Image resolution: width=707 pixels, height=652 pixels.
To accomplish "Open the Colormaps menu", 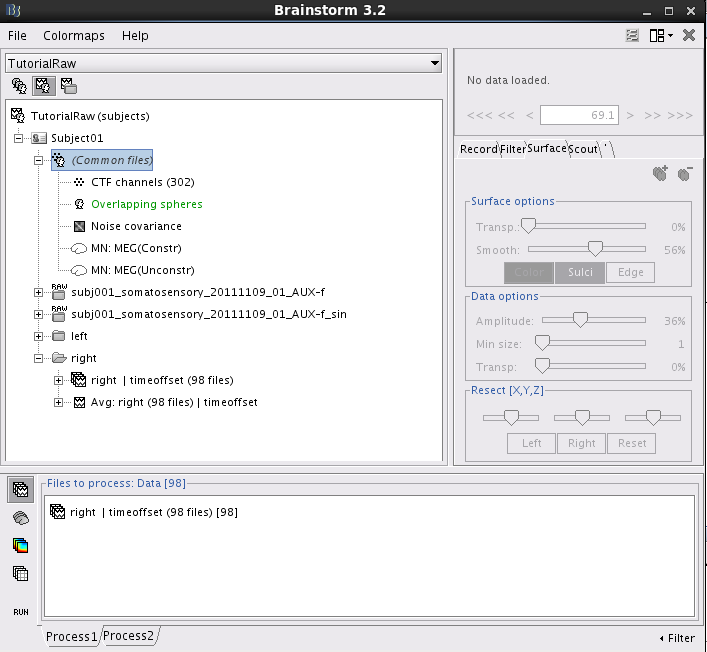I will pyautogui.click(x=74, y=35).
